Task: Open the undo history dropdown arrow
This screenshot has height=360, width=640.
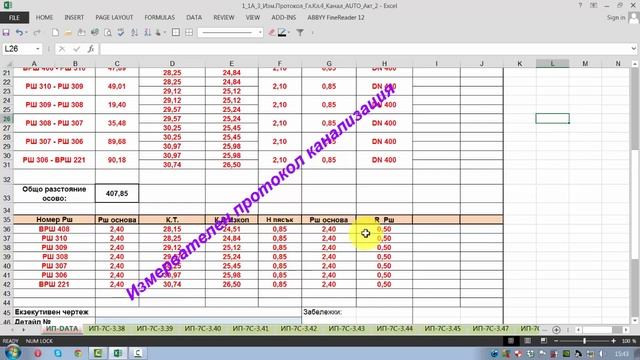Action: pos(26,33)
